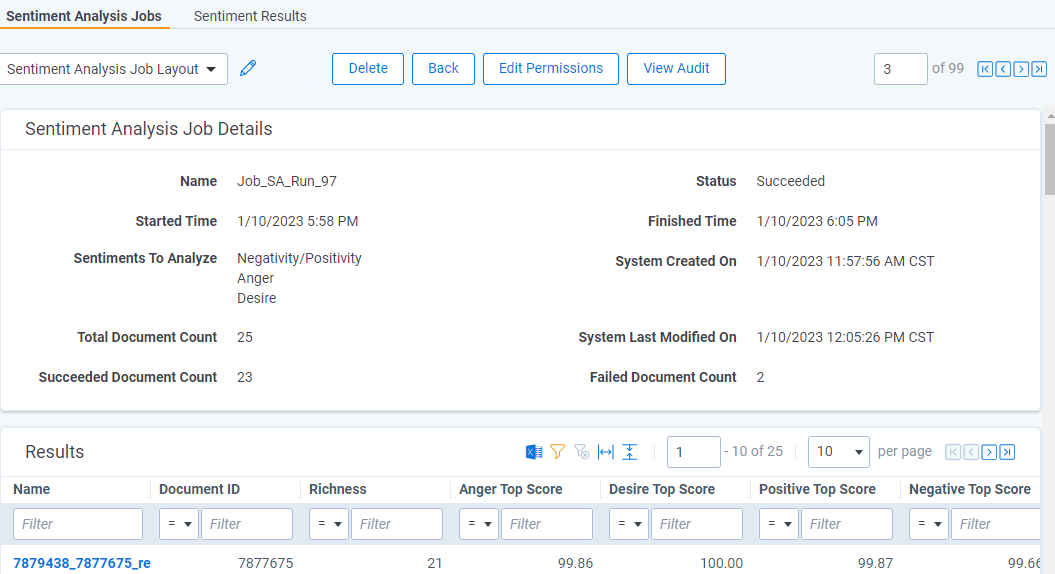The image size is (1055, 574).
Task: Sort by Positive Top Score header
Action: click(x=817, y=489)
